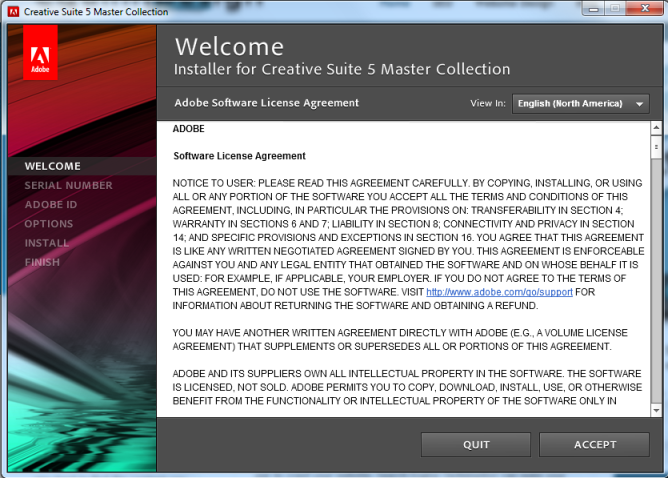The image size is (668, 478).
Task: Accept the license agreement
Action: [594, 444]
